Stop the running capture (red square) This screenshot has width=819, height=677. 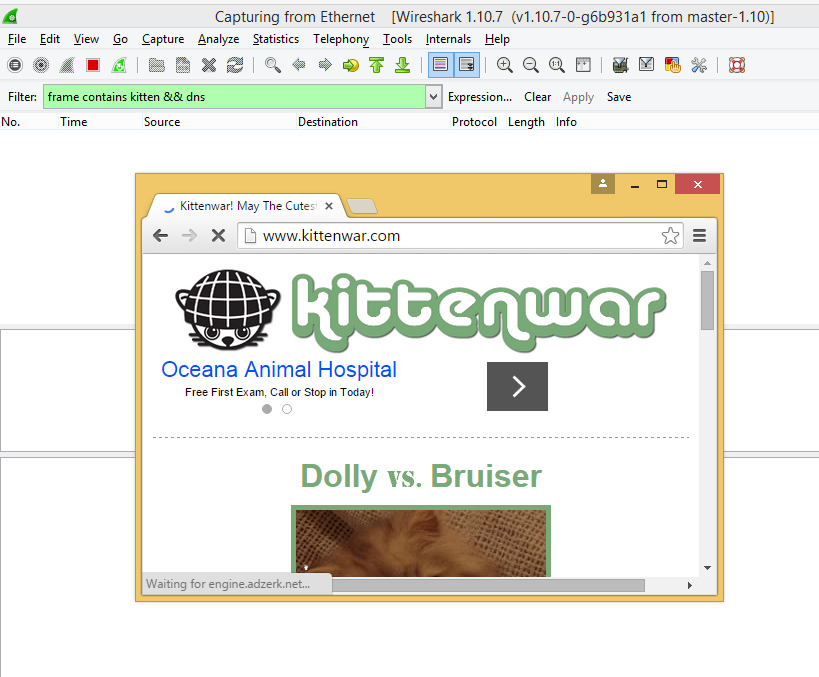click(93, 65)
